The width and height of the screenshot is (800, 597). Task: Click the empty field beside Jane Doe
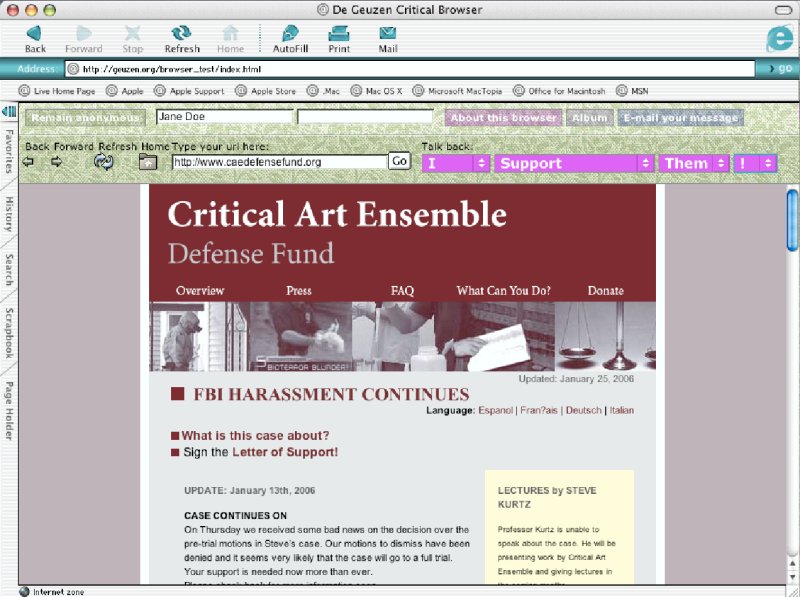click(365, 117)
